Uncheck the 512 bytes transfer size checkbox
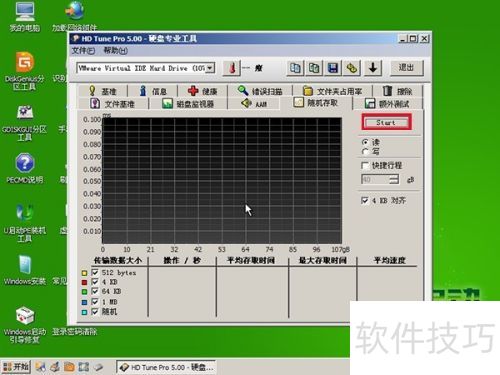The image size is (500, 375). point(95,272)
